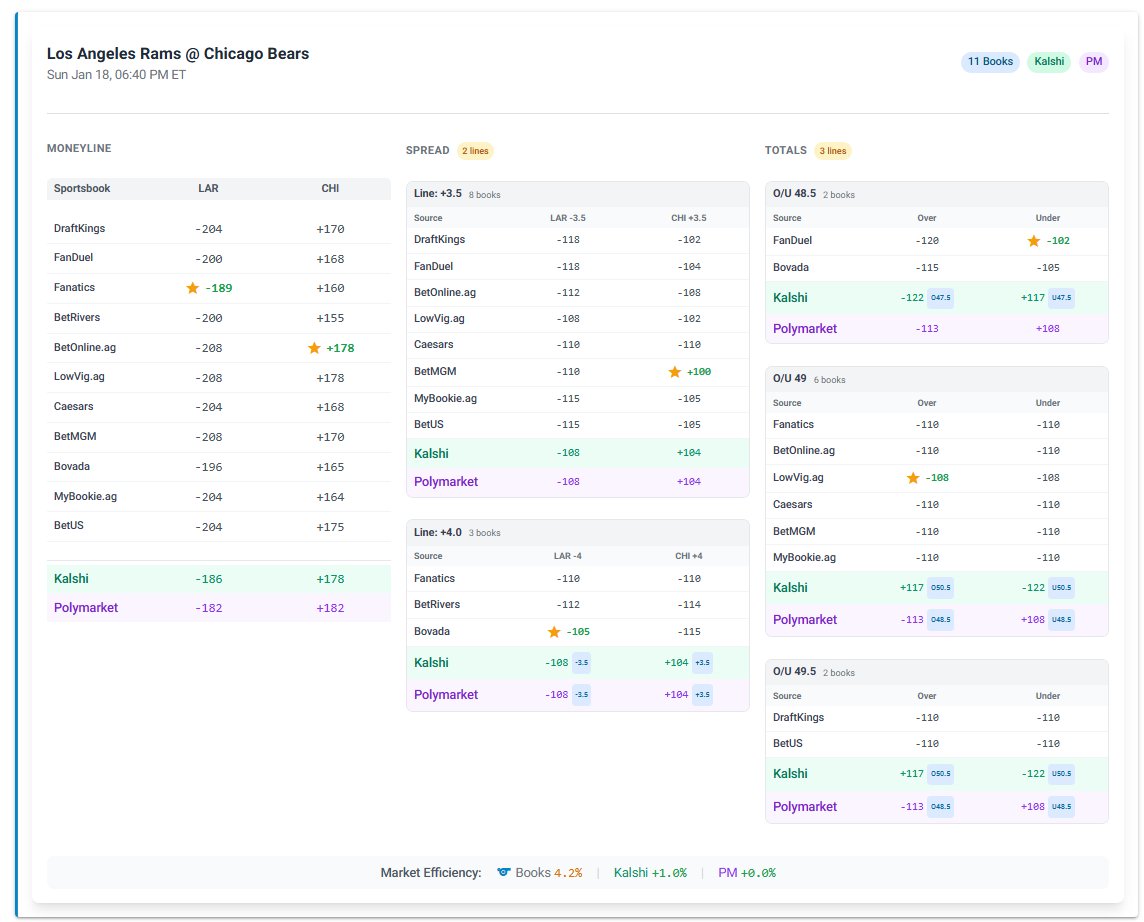Click the U47.5 tag on Kalshi row
This screenshot has height=922, width=1144.
click(x=1062, y=298)
